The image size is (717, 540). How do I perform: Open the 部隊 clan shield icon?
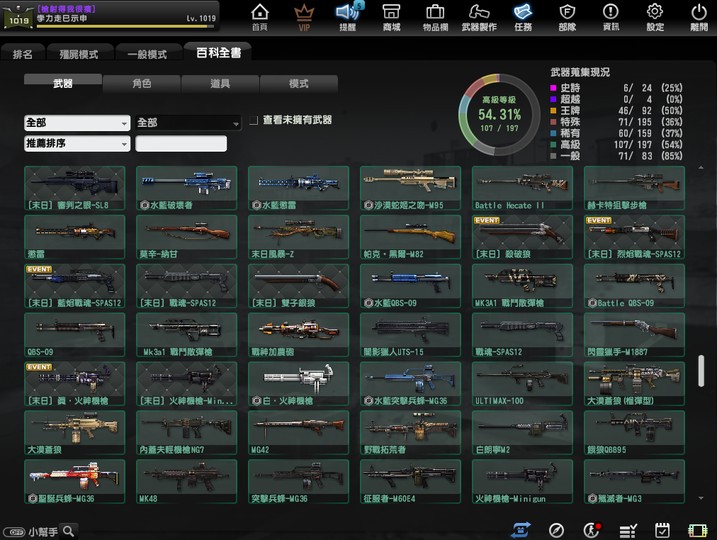click(567, 16)
